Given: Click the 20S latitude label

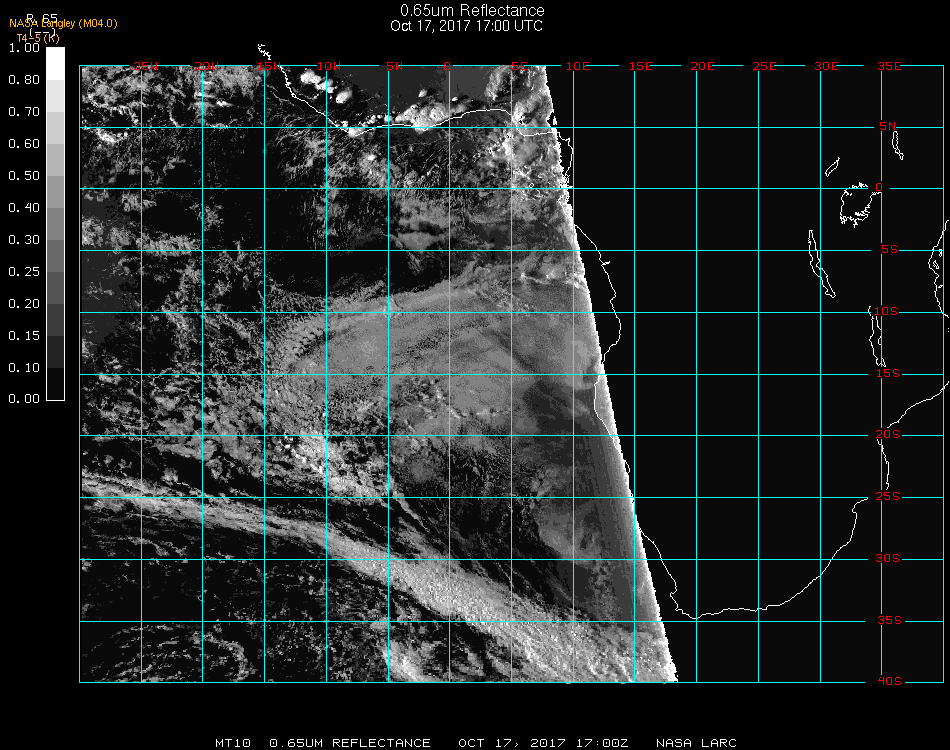Looking at the screenshot, I should tap(888, 435).
